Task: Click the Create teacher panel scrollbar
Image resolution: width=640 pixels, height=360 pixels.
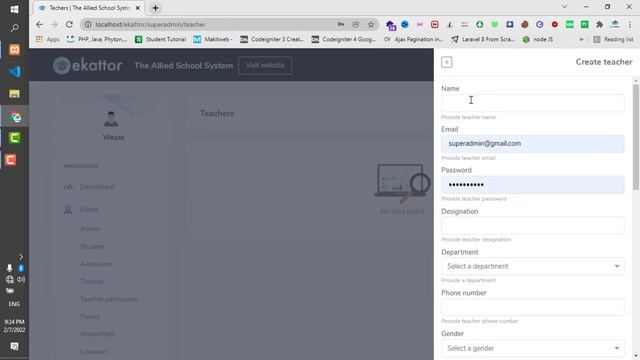Action: [636, 136]
